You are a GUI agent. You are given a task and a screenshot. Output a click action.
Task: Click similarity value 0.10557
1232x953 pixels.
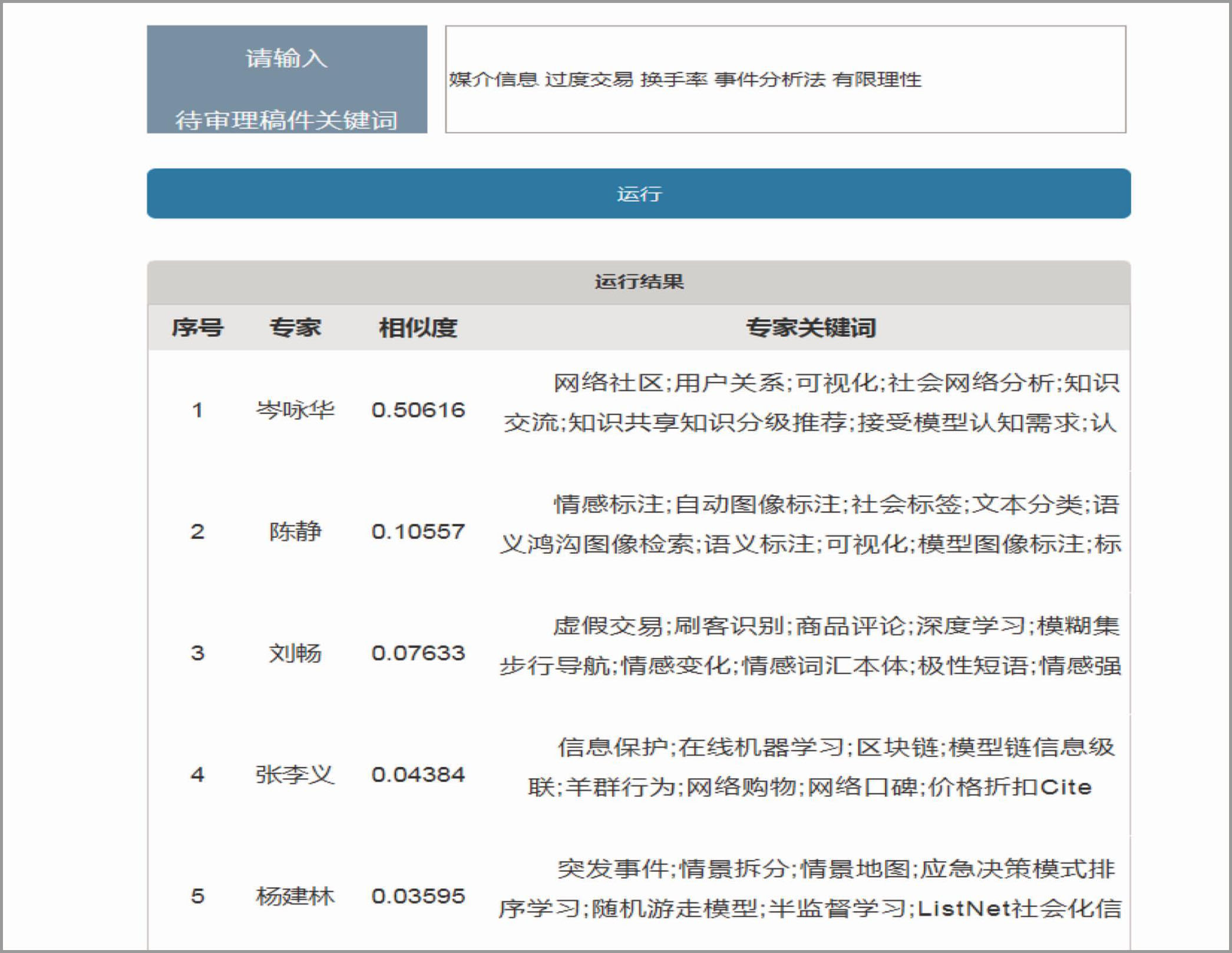pyautogui.click(x=418, y=531)
